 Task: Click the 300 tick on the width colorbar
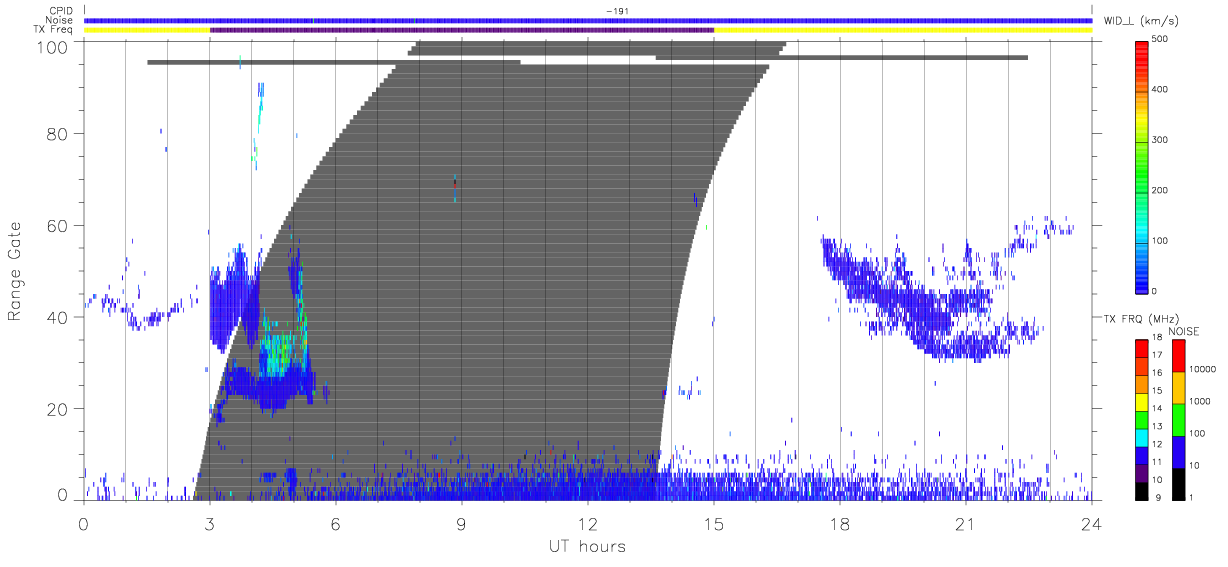tap(1161, 140)
